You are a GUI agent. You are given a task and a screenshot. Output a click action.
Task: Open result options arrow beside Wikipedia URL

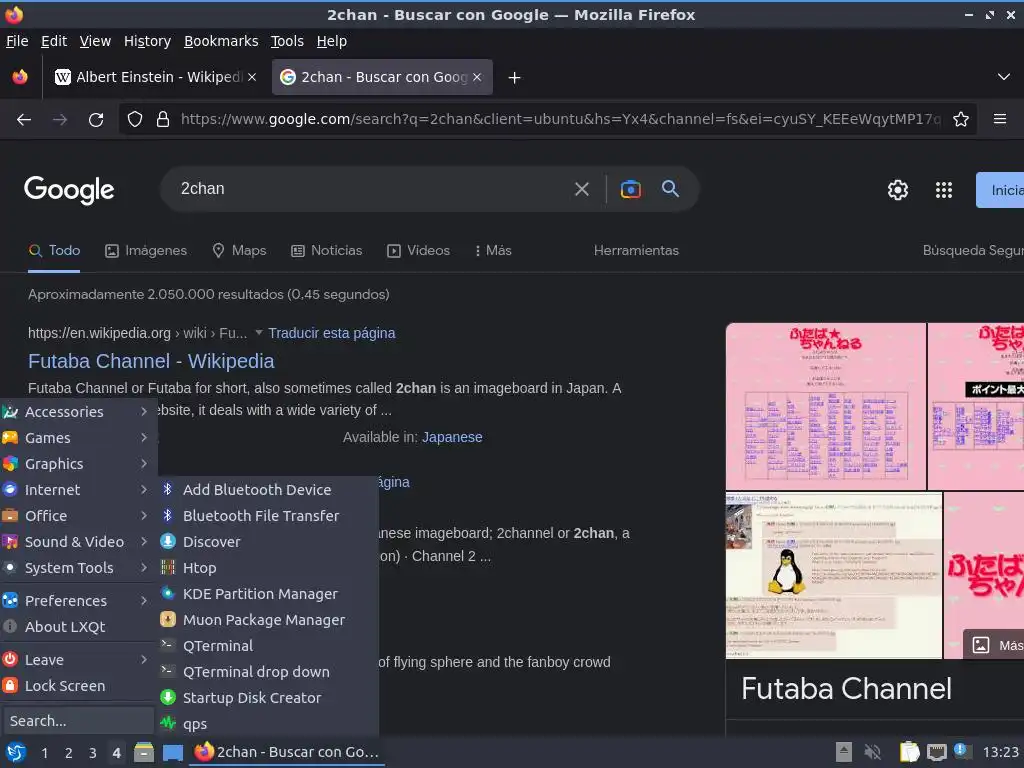click(x=259, y=332)
